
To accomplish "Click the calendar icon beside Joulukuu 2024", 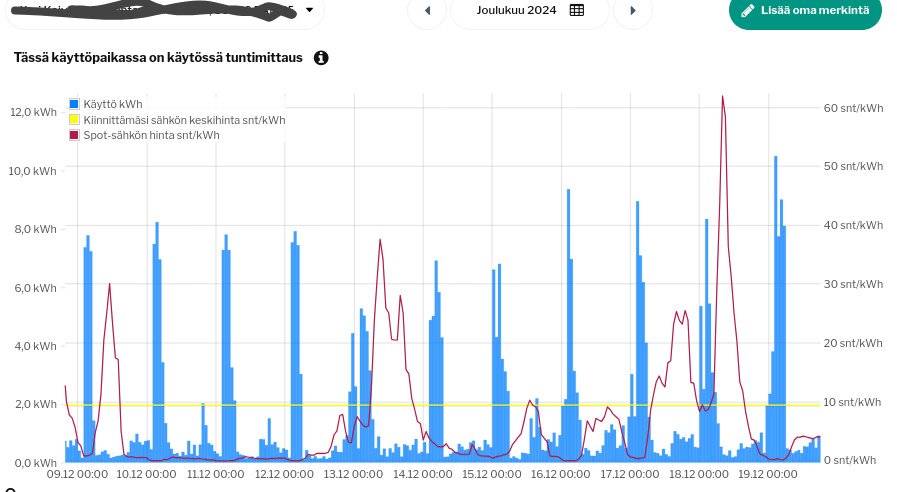I will point(577,10).
